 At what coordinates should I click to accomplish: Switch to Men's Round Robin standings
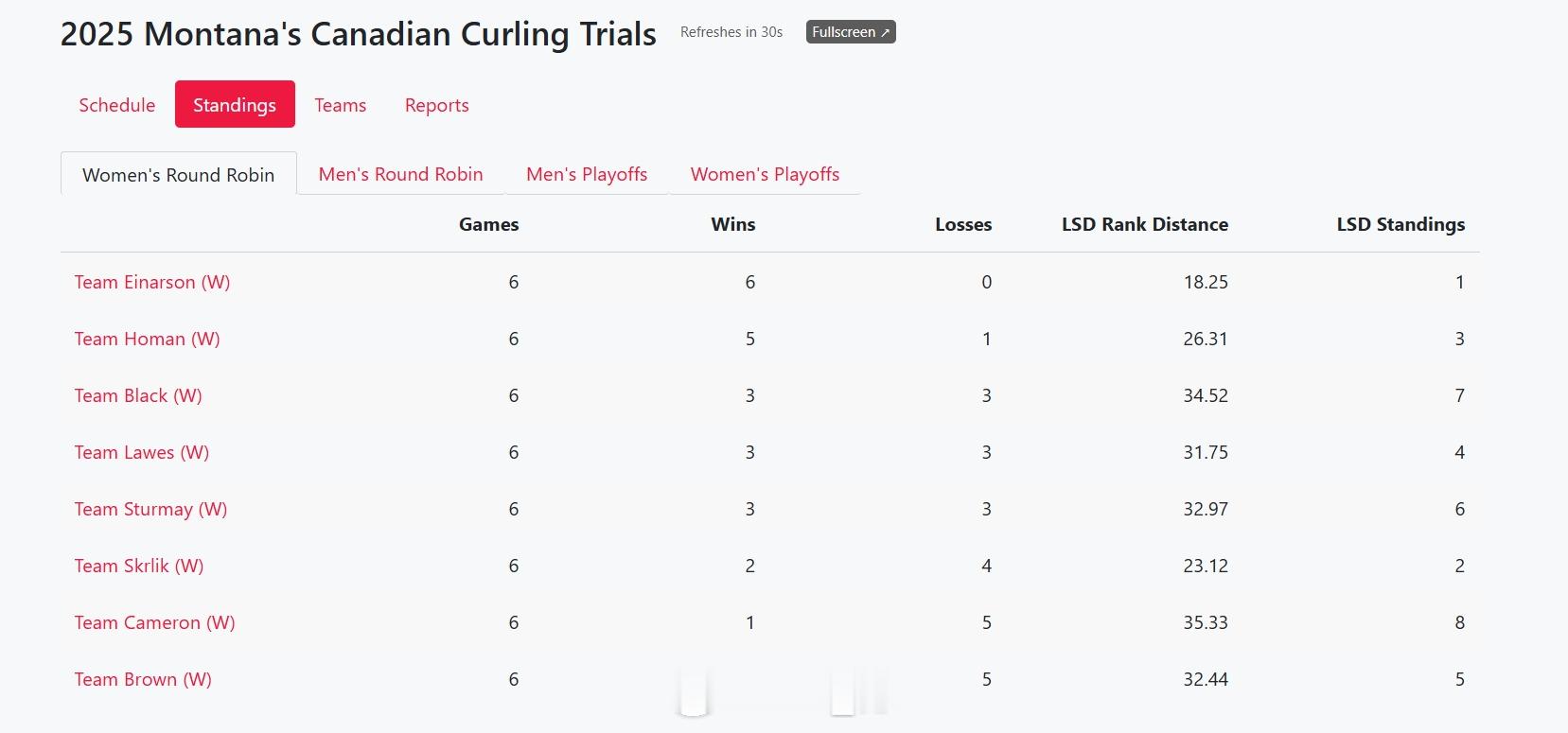coord(400,174)
